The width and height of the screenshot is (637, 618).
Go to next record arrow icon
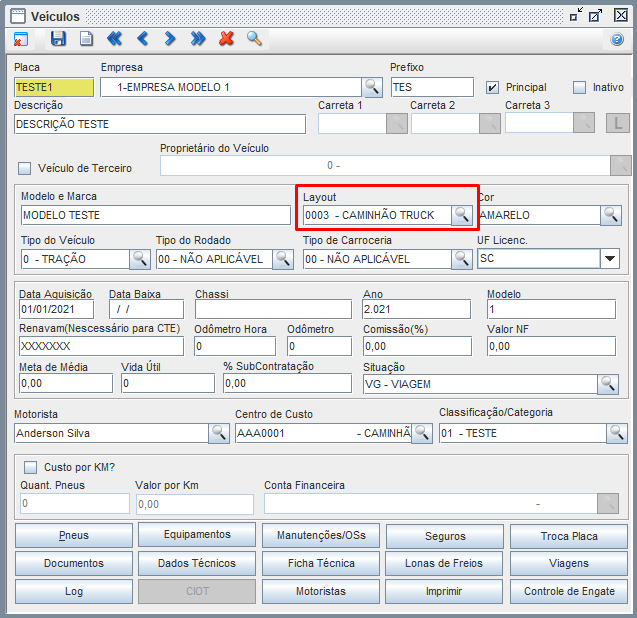pyautogui.click(x=170, y=39)
